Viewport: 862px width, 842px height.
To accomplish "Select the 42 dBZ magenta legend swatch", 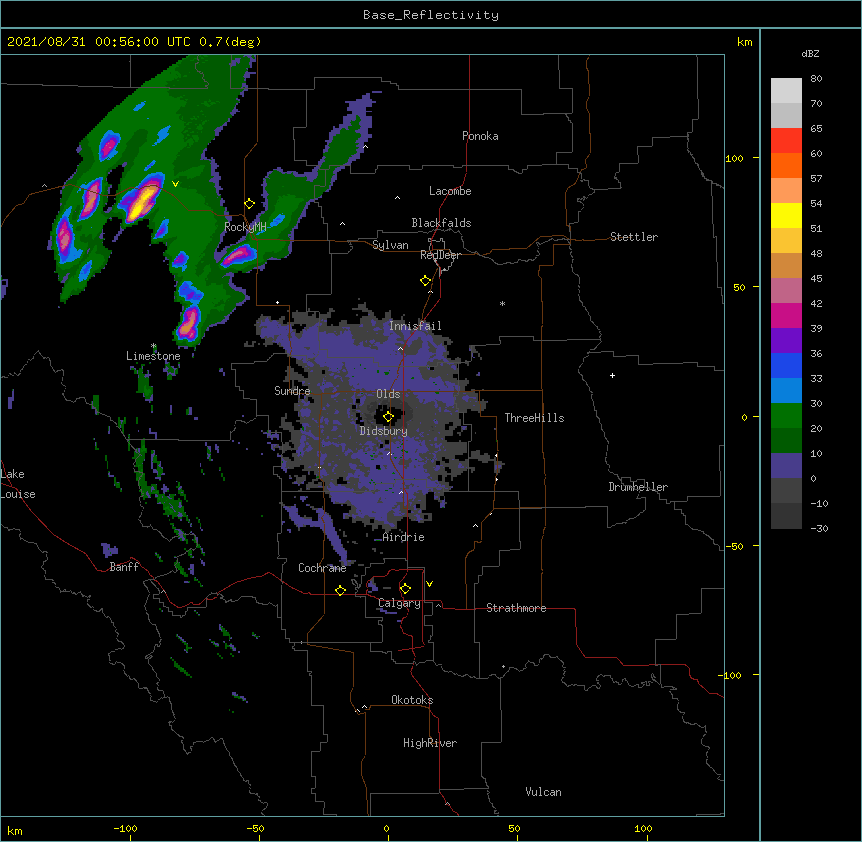I will click(786, 315).
